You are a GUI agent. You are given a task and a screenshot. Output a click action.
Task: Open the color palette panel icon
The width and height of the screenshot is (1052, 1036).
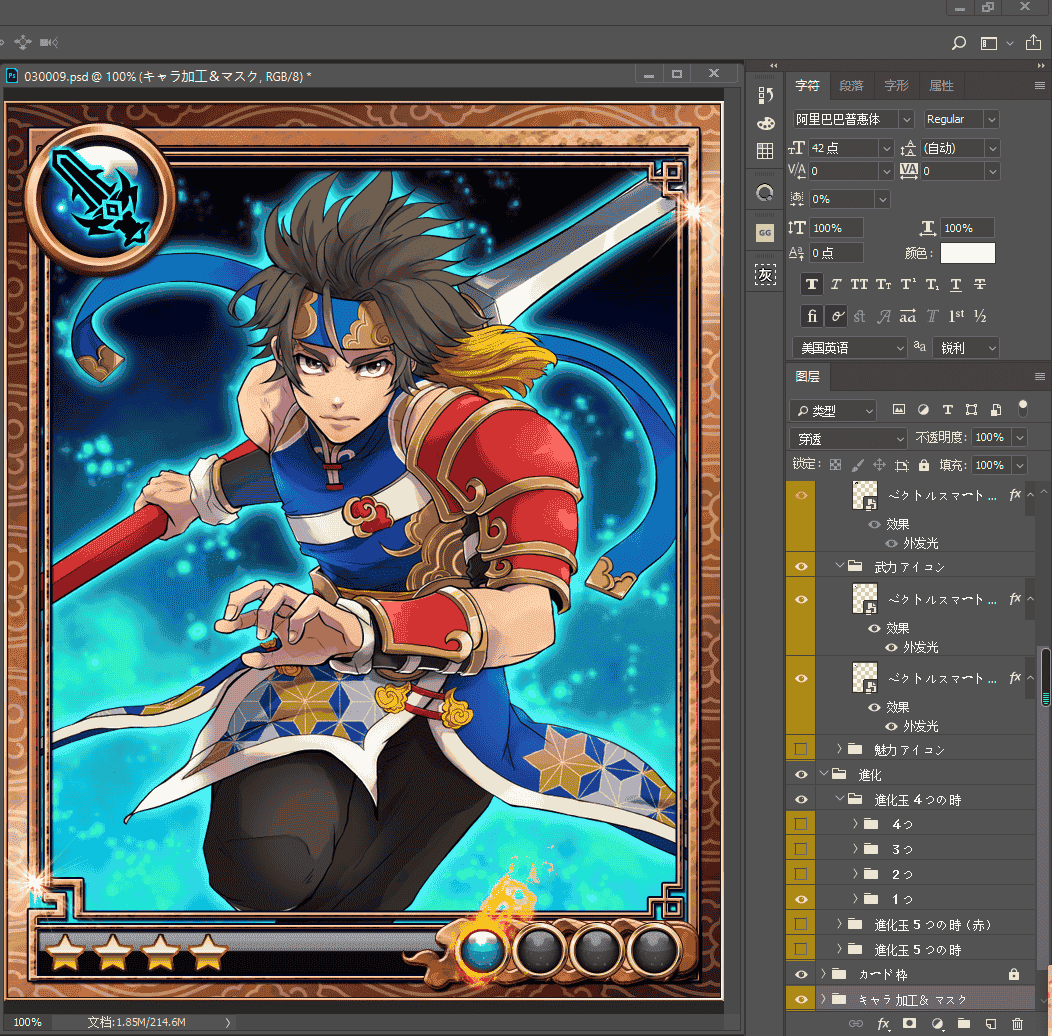coord(766,124)
